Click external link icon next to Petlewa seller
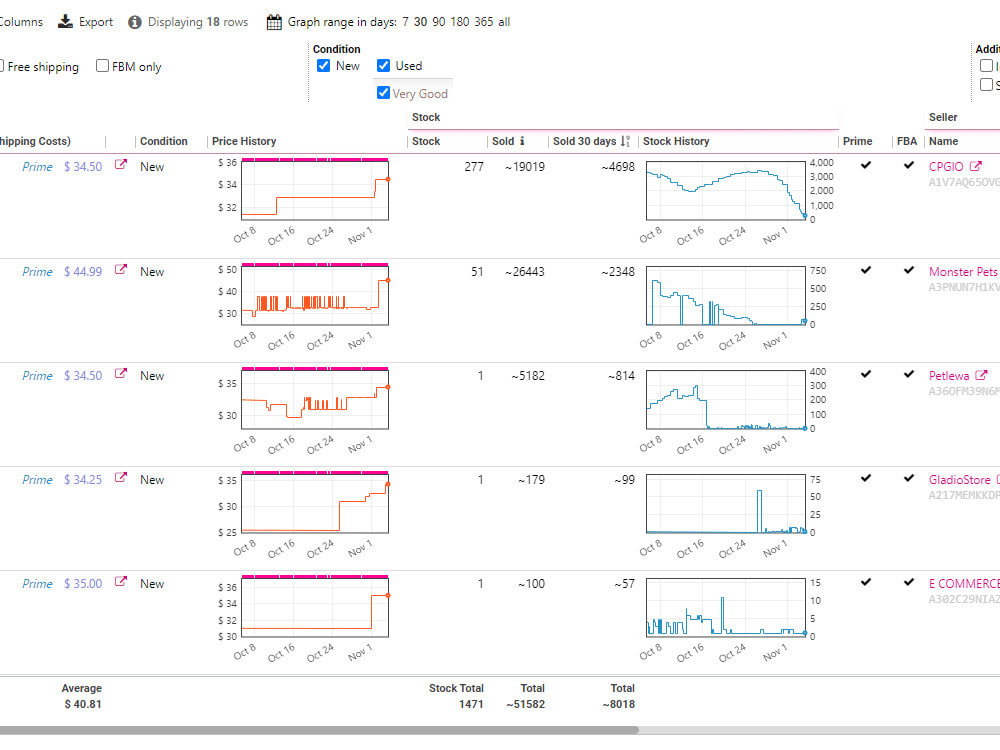 (981, 375)
